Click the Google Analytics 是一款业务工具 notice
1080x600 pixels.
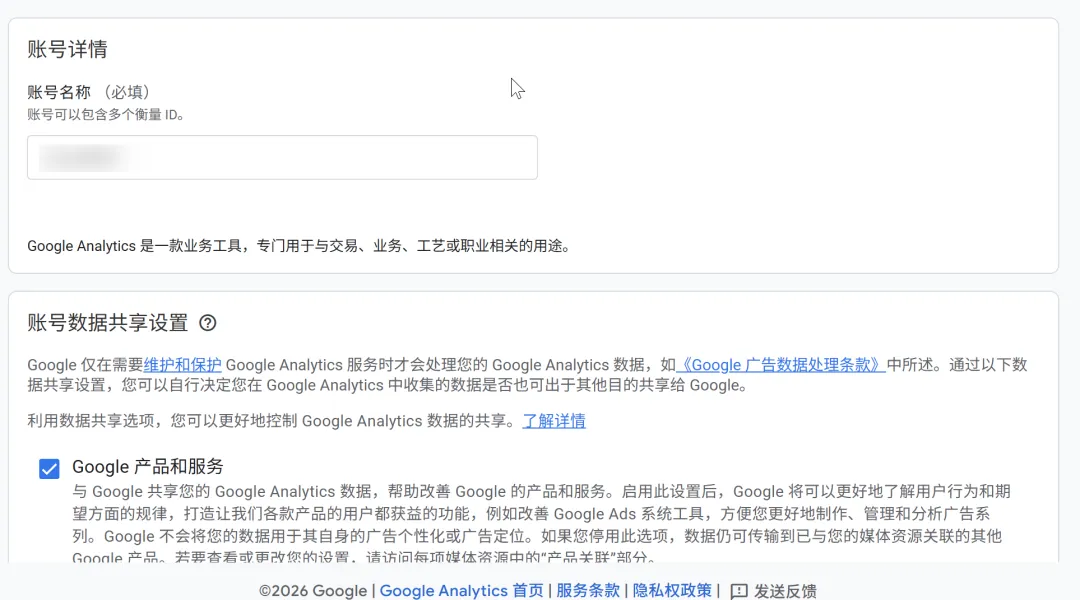(x=298, y=246)
